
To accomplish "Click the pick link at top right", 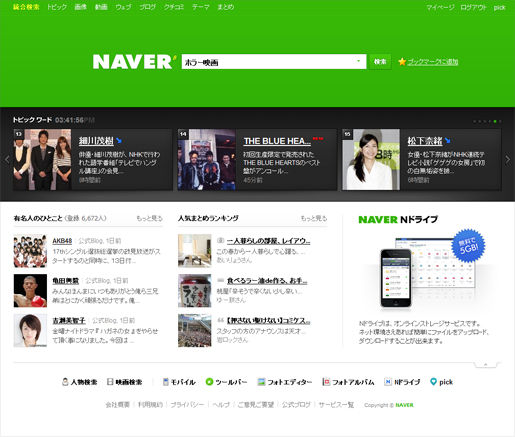I will pyautogui.click(x=499, y=7).
